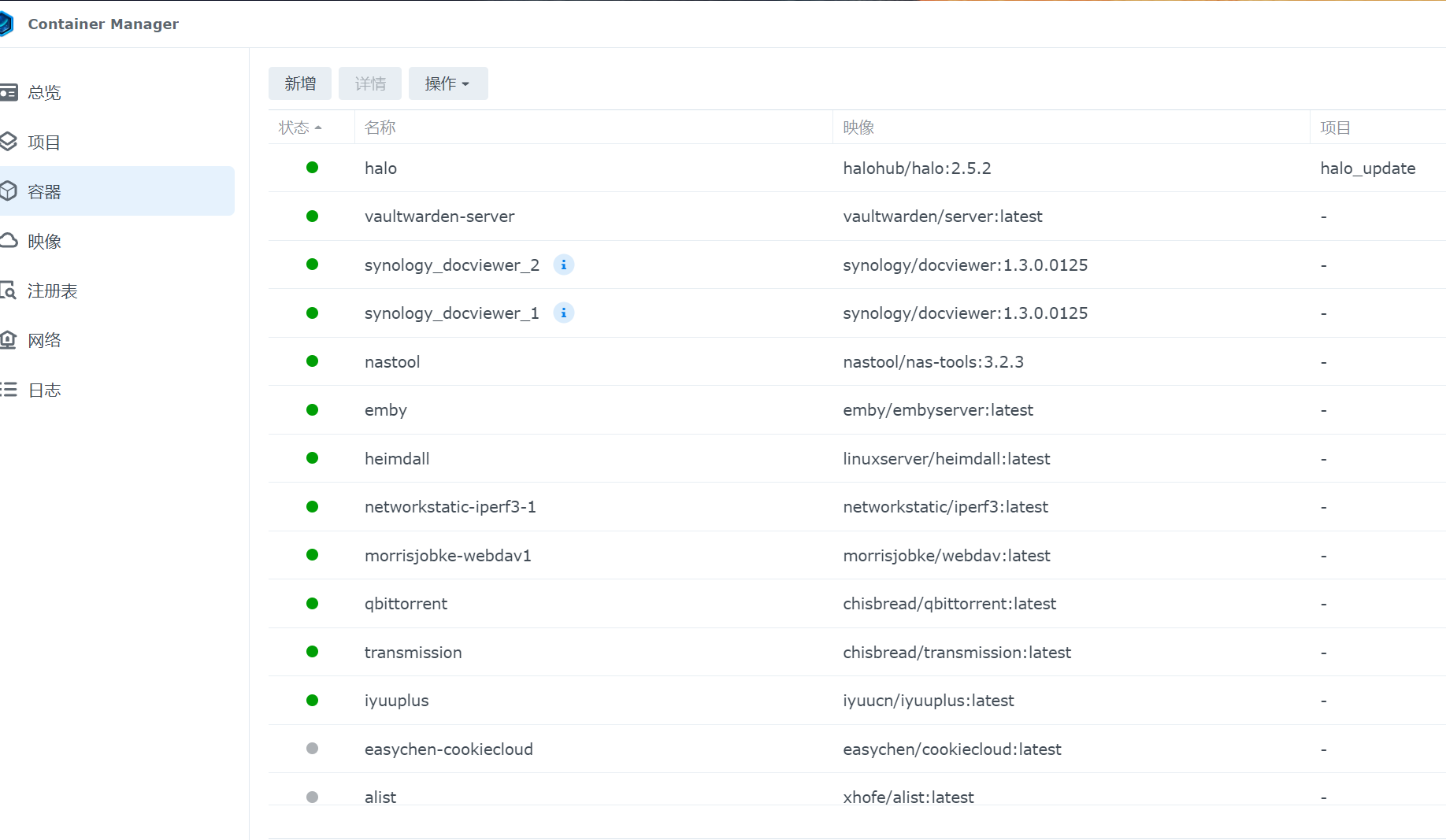Viewport: 1446px width, 840px height.
Task: Open the 映像 image cloud icon
Action: tap(9, 241)
